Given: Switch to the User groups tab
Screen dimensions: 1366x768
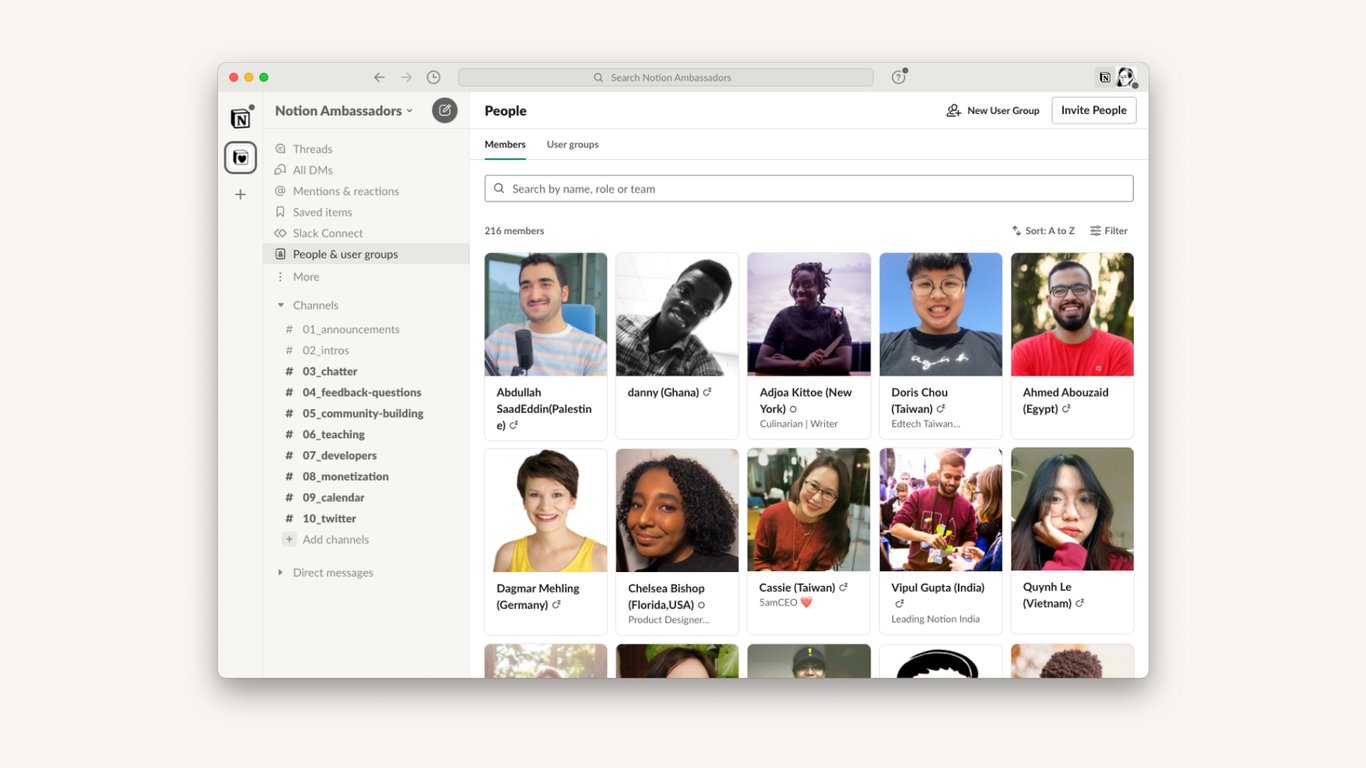Looking at the screenshot, I should tap(572, 144).
